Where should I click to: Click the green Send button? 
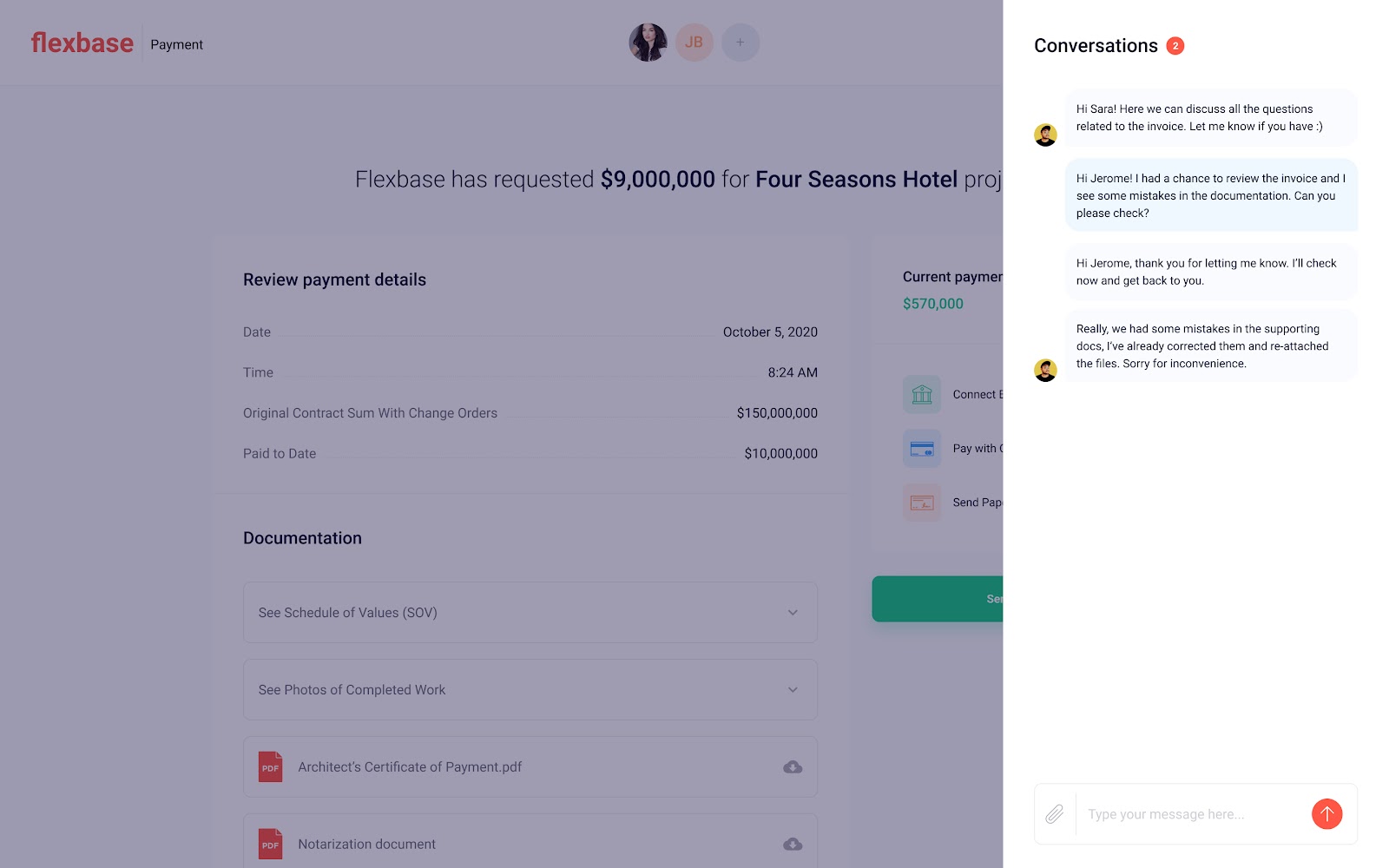click(x=938, y=599)
